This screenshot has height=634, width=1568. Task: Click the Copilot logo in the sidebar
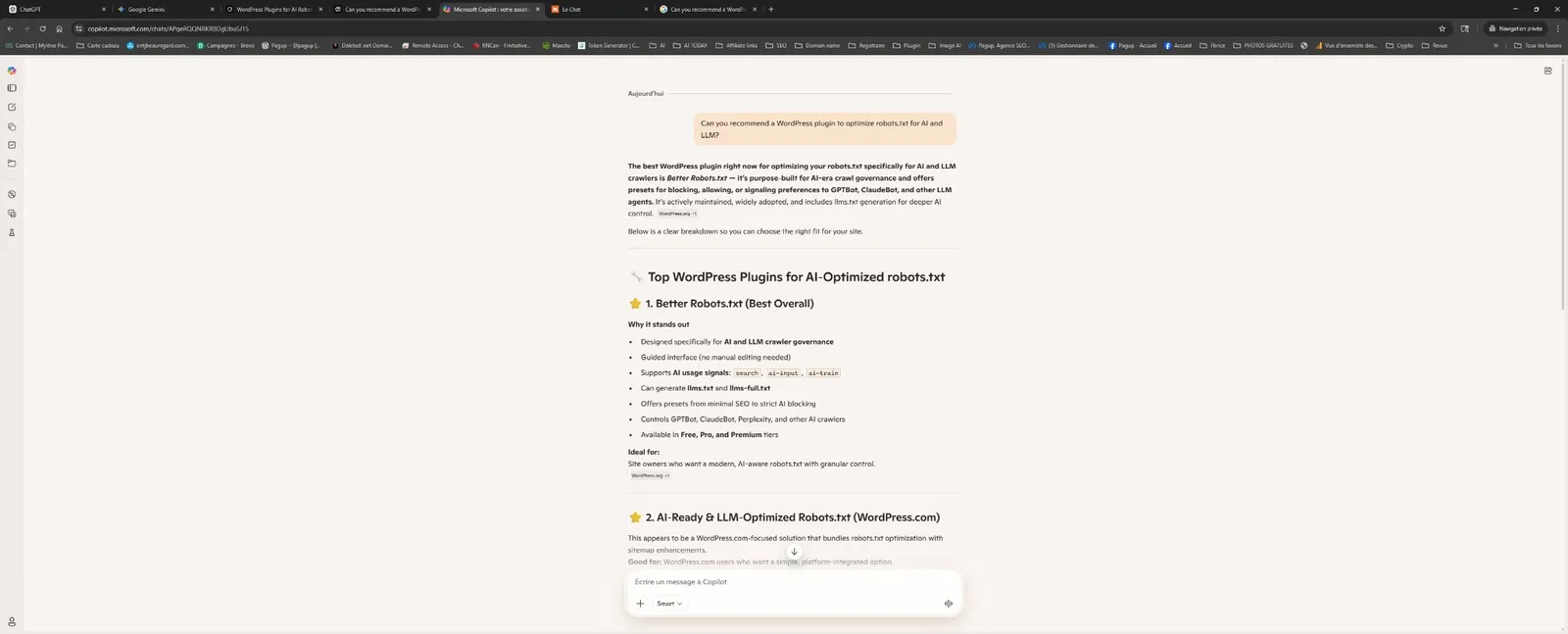coord(12,71)
